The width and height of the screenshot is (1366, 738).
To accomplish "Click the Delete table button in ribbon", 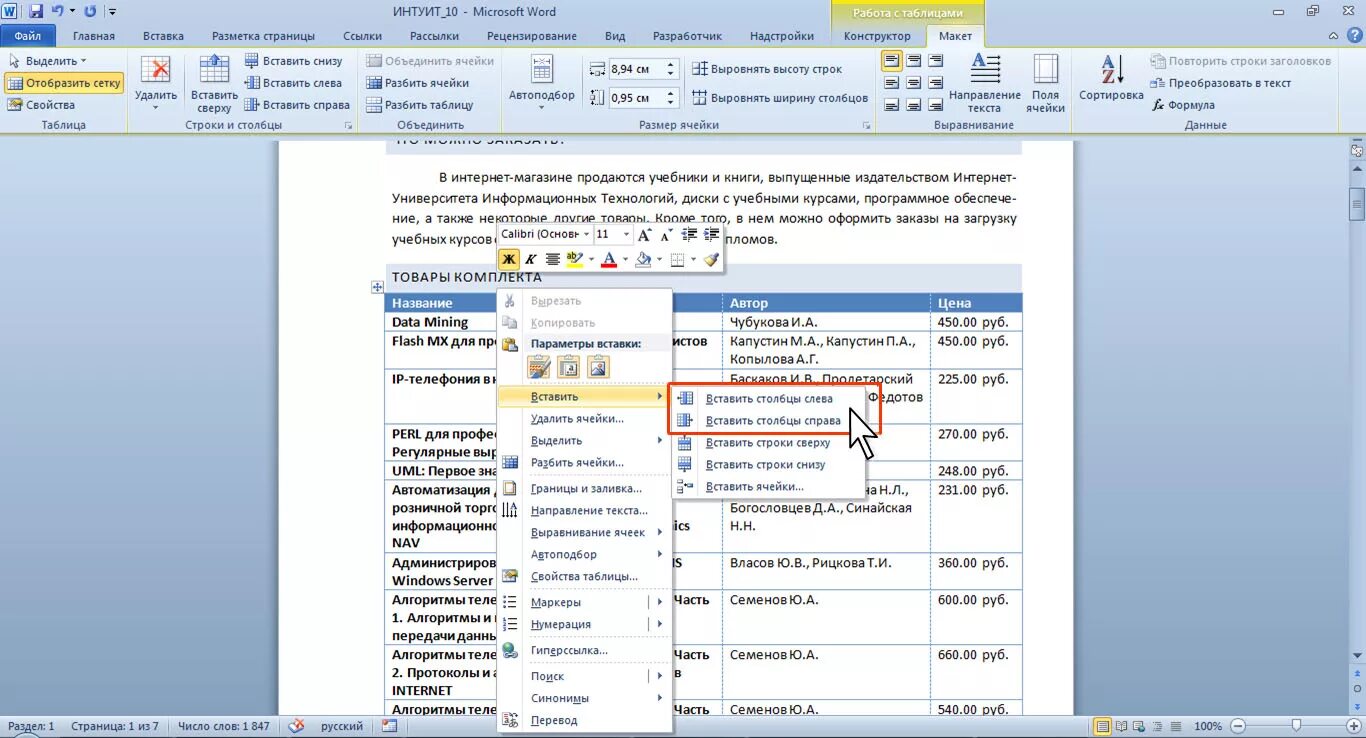I will point(156,82).
